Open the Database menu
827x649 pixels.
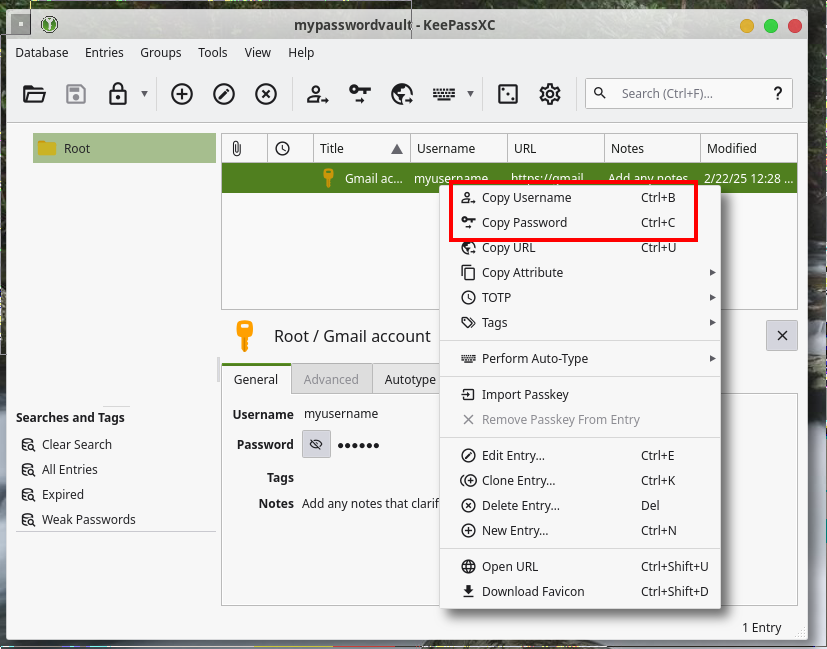42,53
